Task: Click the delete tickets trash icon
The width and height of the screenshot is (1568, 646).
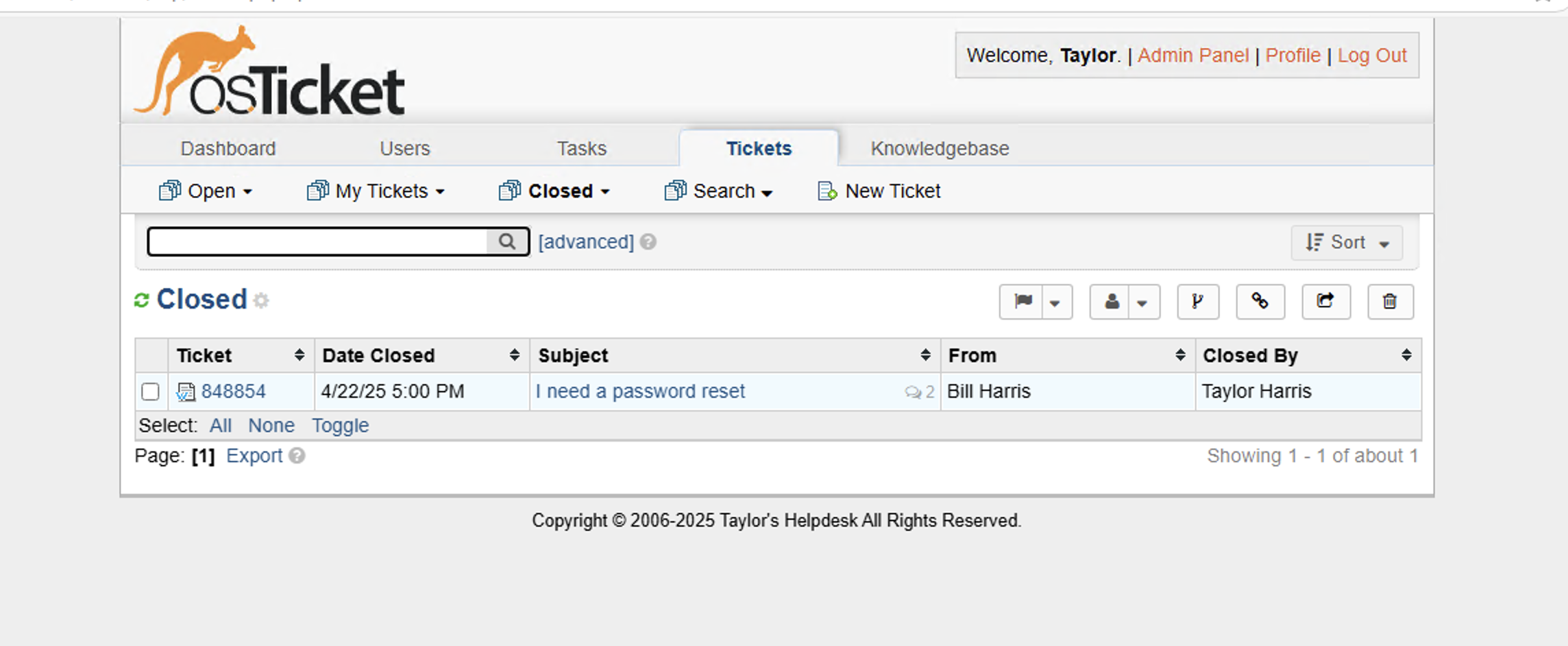Action: click(x=1390, y=302)
